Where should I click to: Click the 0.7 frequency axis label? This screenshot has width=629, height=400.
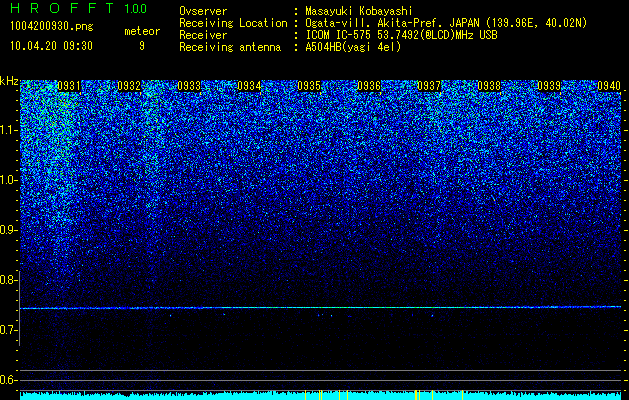click(9, 330)
